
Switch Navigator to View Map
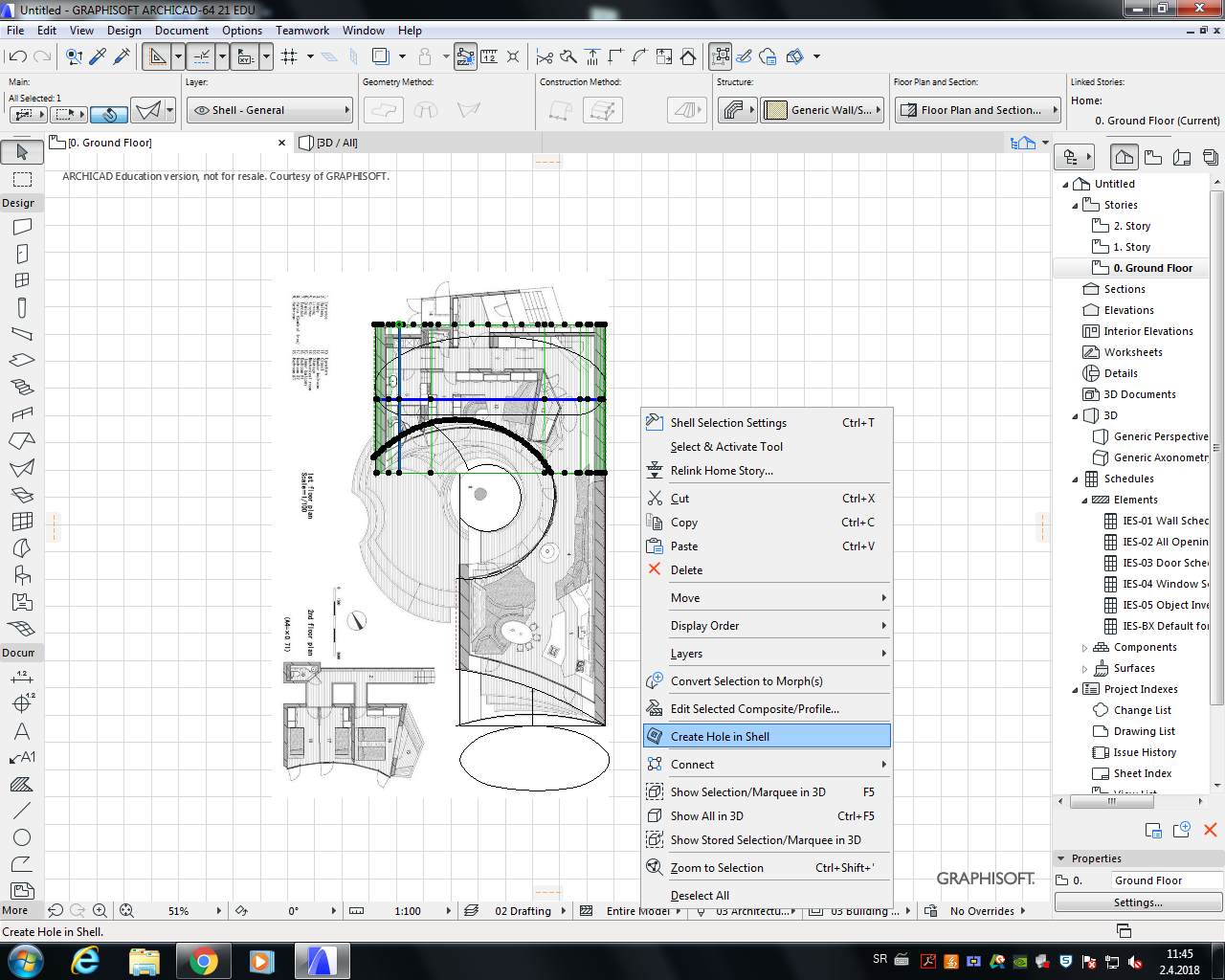tap(1153, 157)
